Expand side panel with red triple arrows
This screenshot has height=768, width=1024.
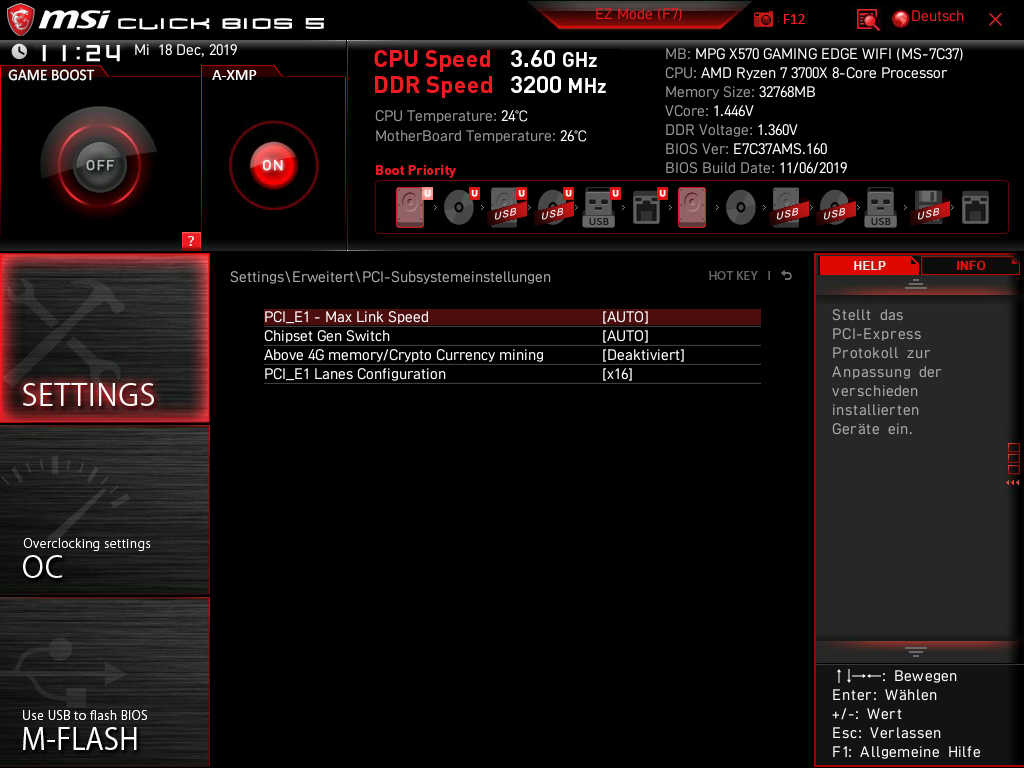coord(1012,483)
